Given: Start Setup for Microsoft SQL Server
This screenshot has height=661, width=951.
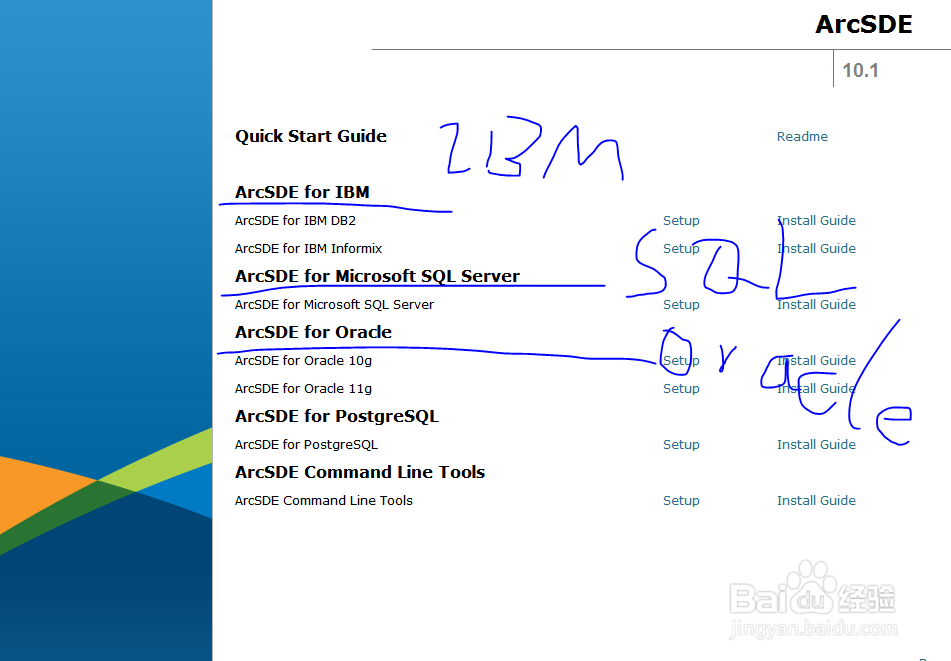Looking at the screenshot, I should point(681,304).
